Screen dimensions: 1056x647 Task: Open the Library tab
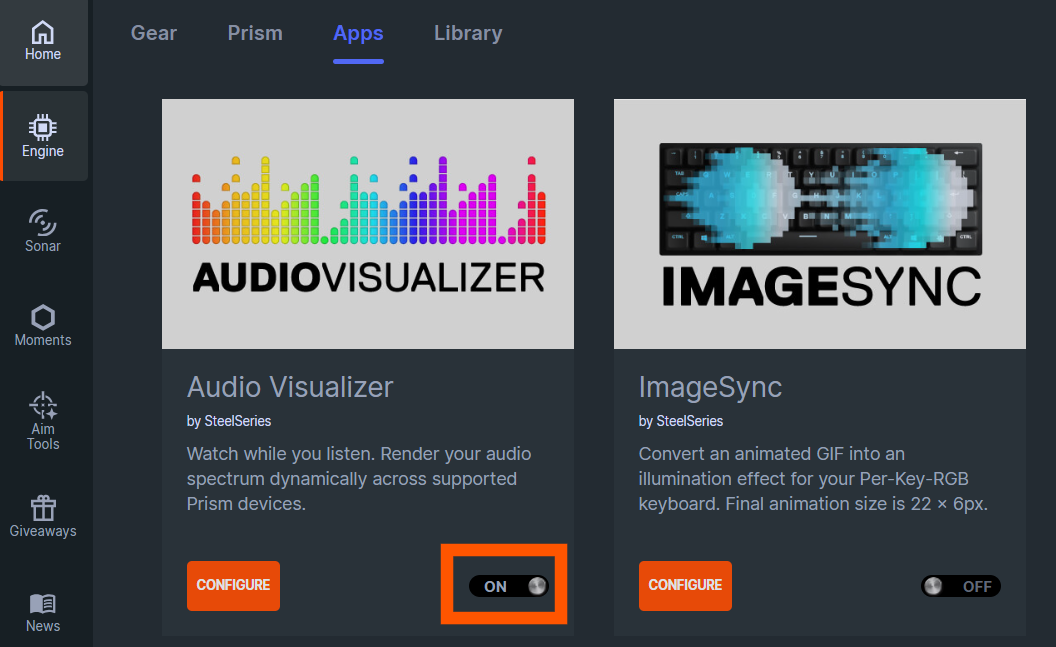click(x=468, y=33)
